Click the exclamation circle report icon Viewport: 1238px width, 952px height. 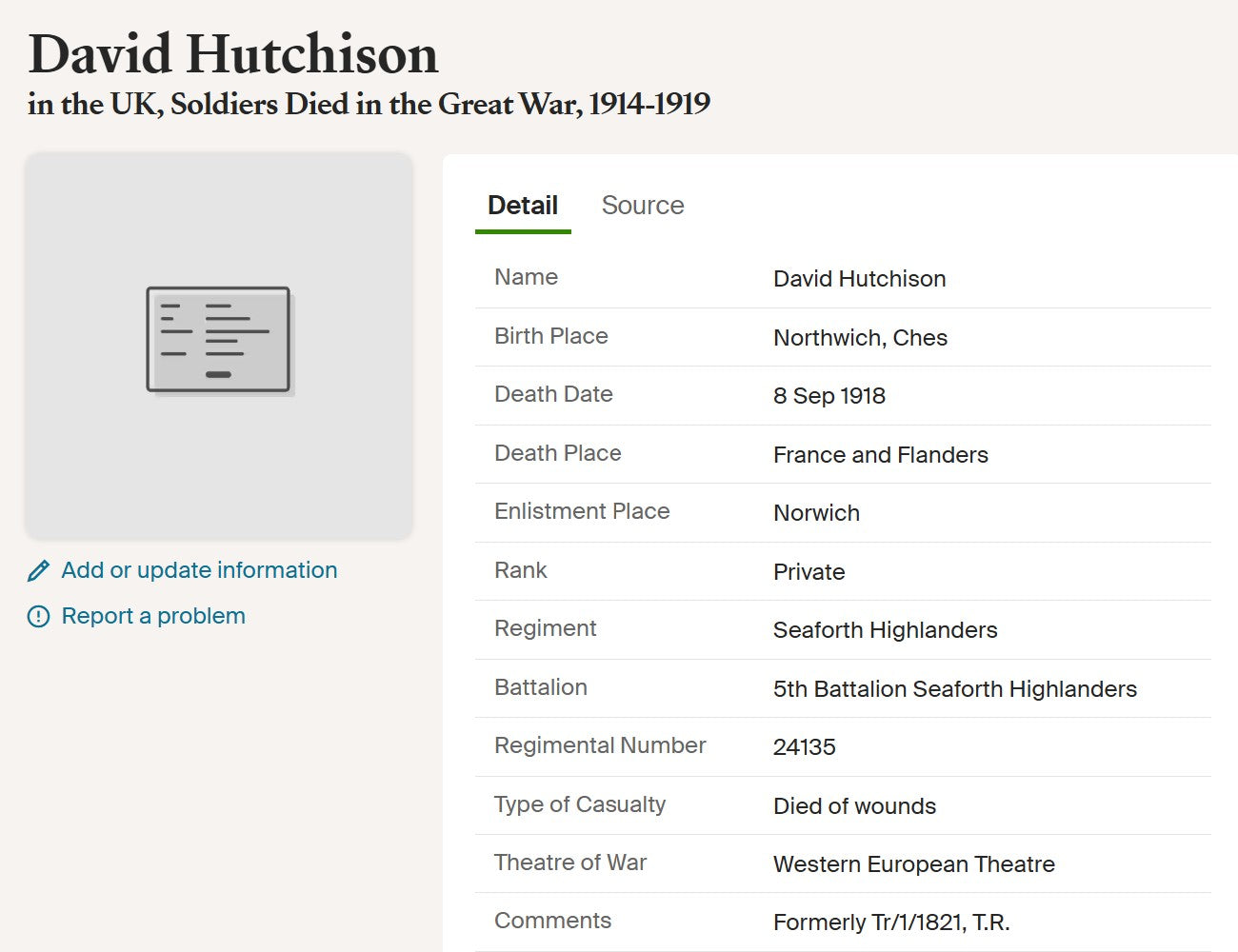(38, 617)
